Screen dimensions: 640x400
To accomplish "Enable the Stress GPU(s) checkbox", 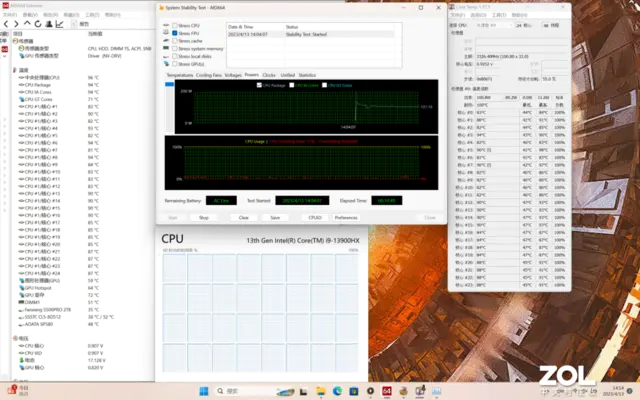I will pyautogui.click(x=175, y=64).
